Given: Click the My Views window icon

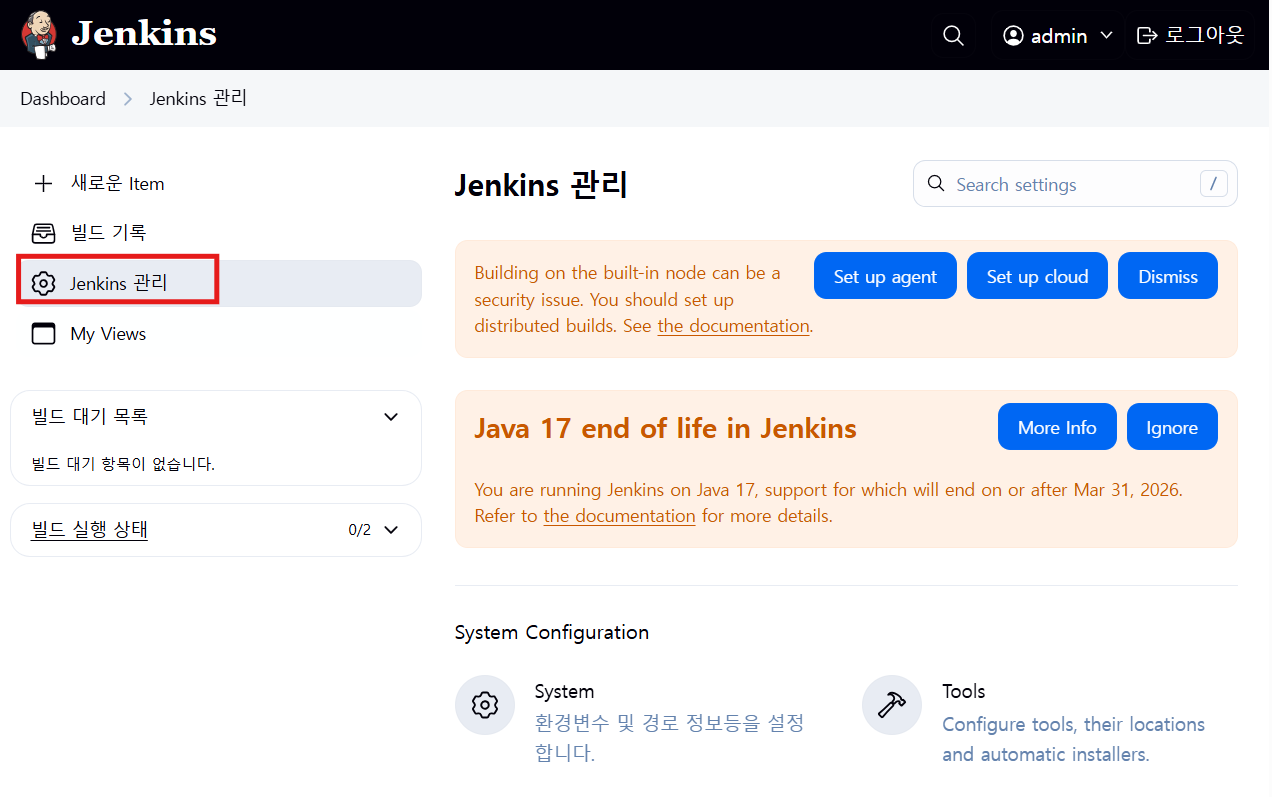Looking at the screenshot, I should (43, 334).
